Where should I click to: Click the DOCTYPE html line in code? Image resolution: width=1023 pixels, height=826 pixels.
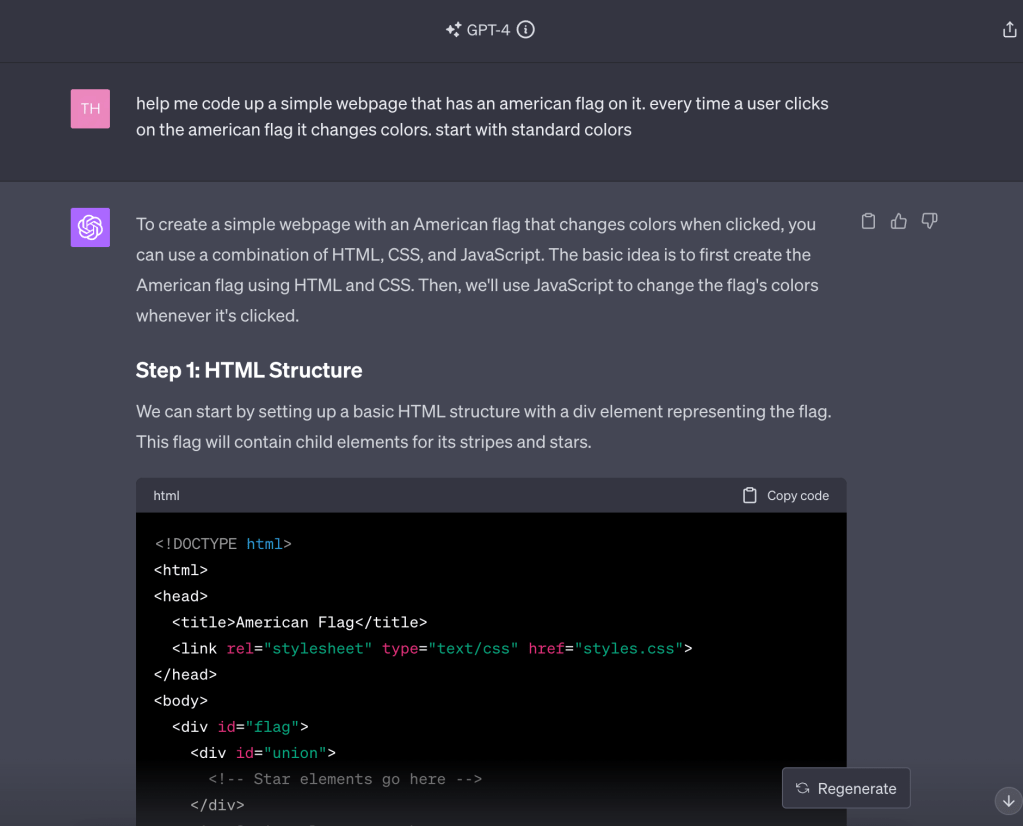(x=223, y=544)
